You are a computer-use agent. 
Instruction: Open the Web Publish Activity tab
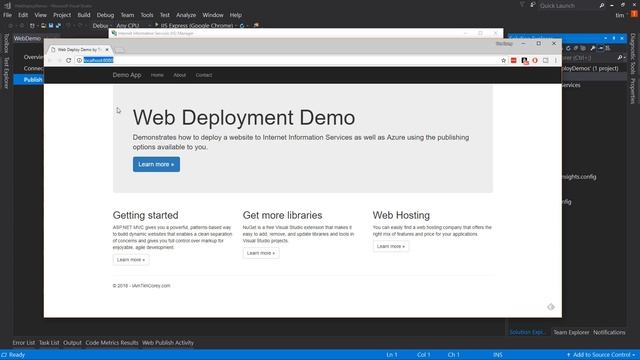[168, 343]
